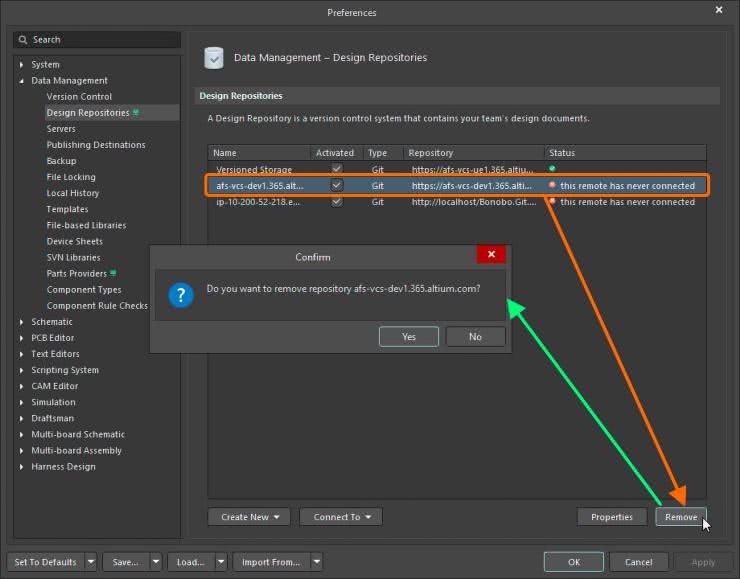The height and width of the screenshot is (579, 740).
Task: Click green status dot for Versioned Storage
Action: click(x=552, y=169)
